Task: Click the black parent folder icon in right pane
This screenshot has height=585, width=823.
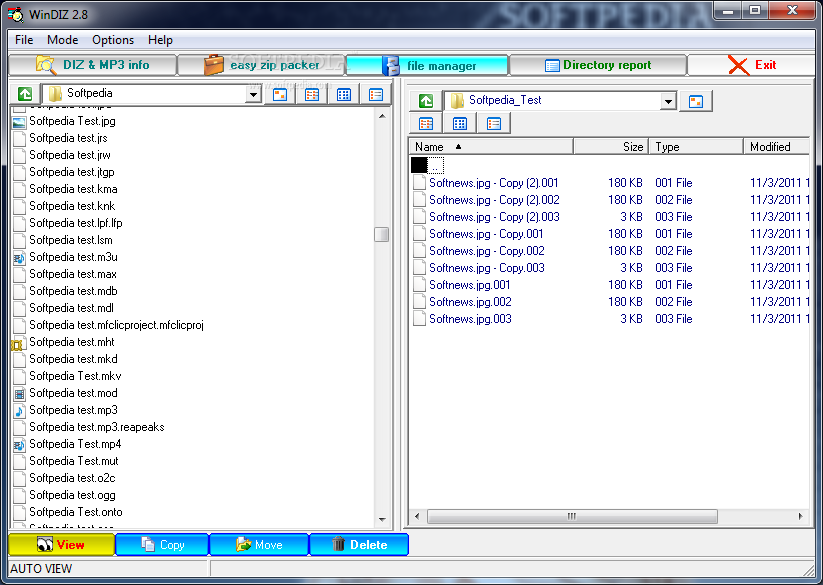Action: 419,165
